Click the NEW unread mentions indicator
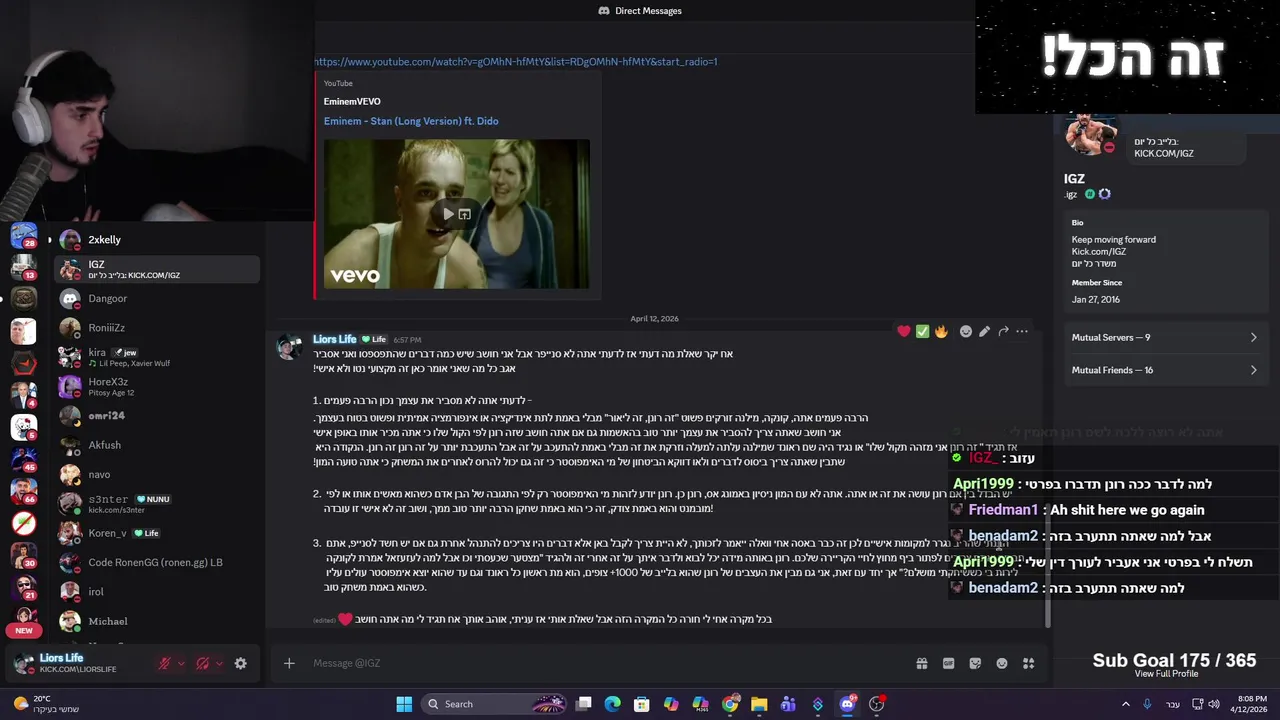Screen dimensions: 1280x720 [24, 631]
